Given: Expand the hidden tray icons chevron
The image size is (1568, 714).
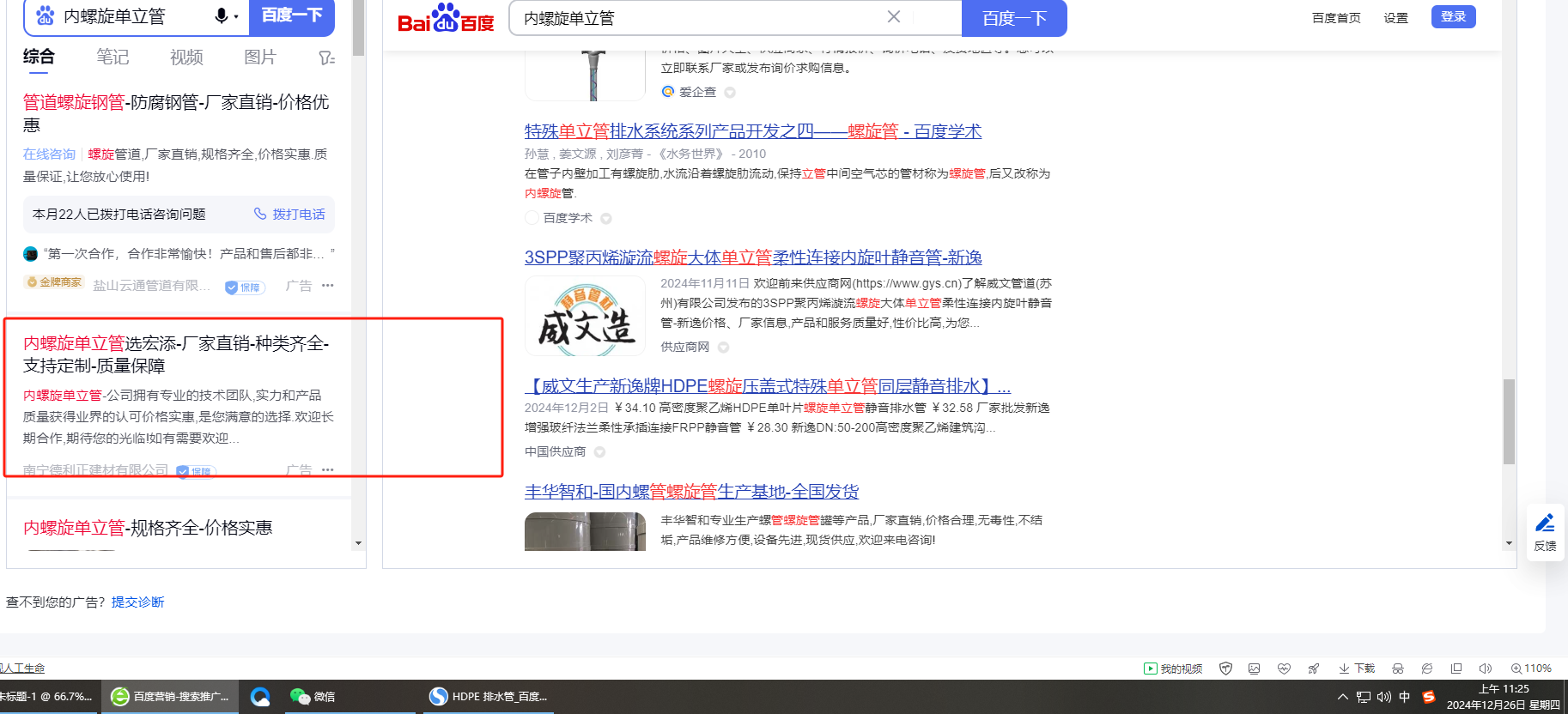Looking at the screenshot, I should [x=1343, y=697].
